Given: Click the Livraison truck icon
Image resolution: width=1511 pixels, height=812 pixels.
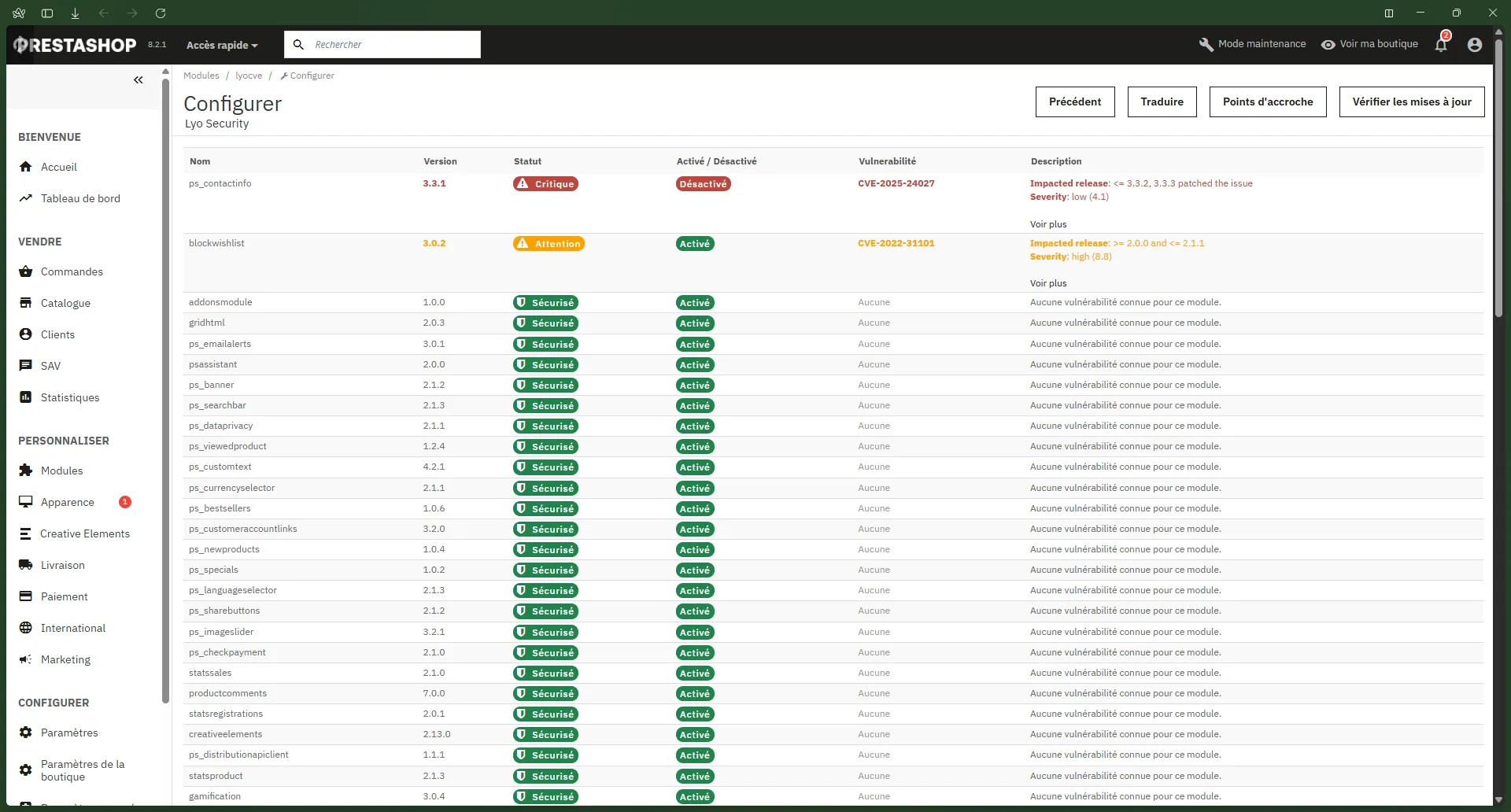Looking at the screenshot, I should [x=26, y=565].
